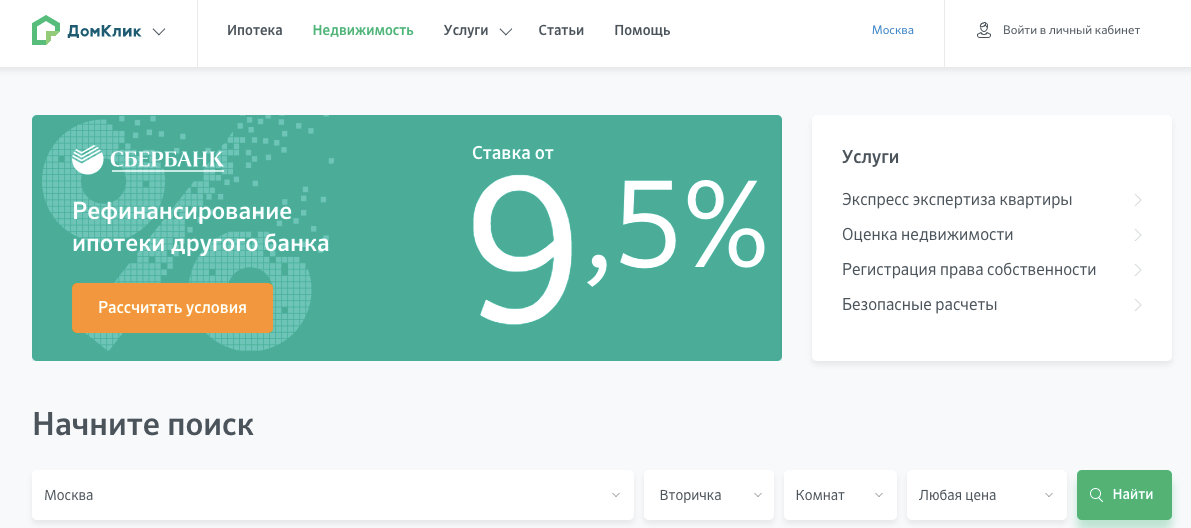
Task: Open the Комнат rooms dropdown
Action: pos(840,495)
